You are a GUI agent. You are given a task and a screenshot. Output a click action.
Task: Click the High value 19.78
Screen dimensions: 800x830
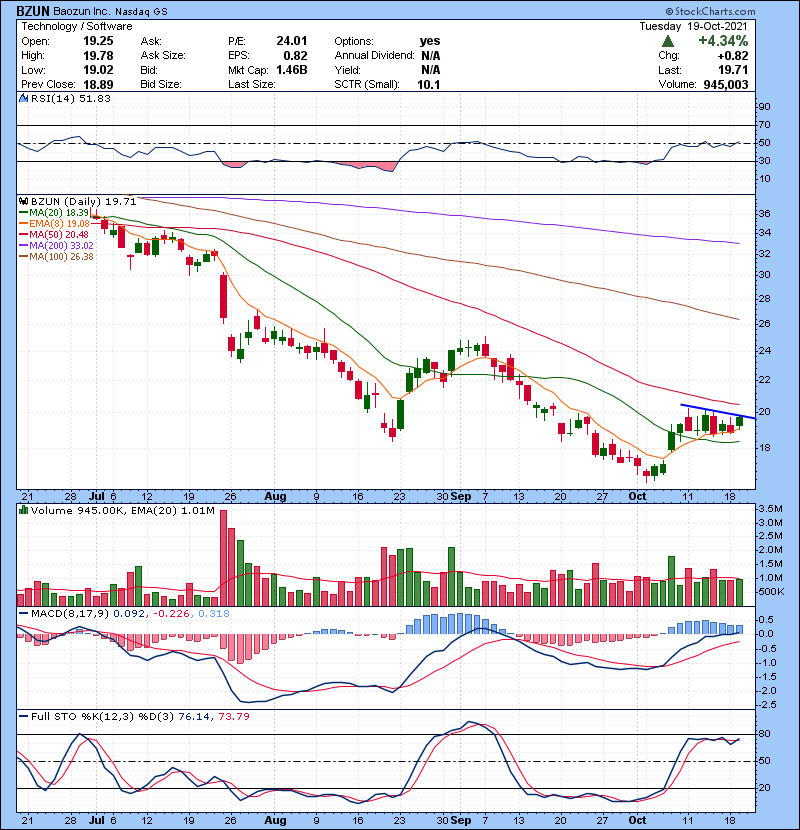coord(98,56)
